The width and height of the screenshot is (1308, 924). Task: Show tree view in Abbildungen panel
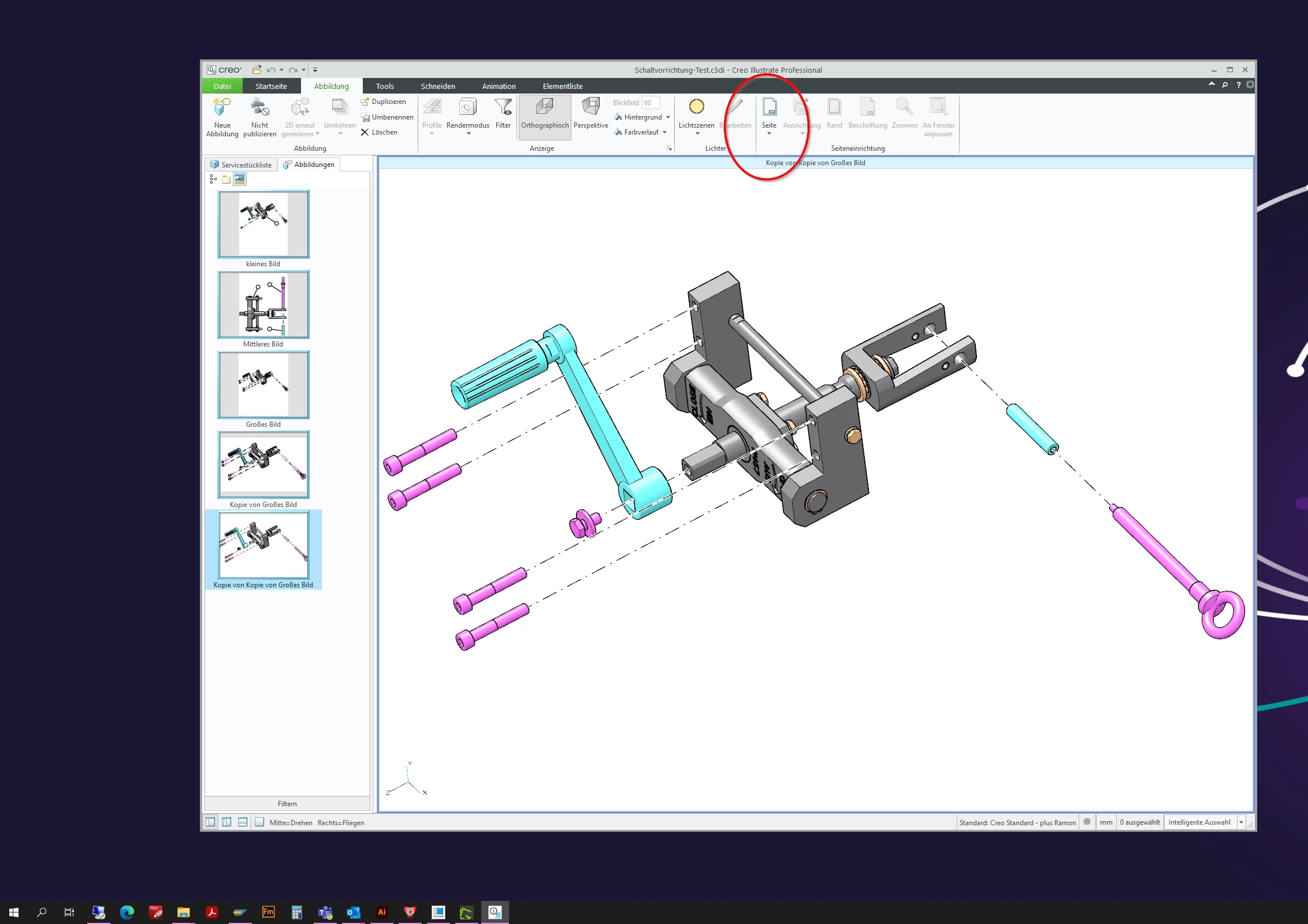[213, 180]
